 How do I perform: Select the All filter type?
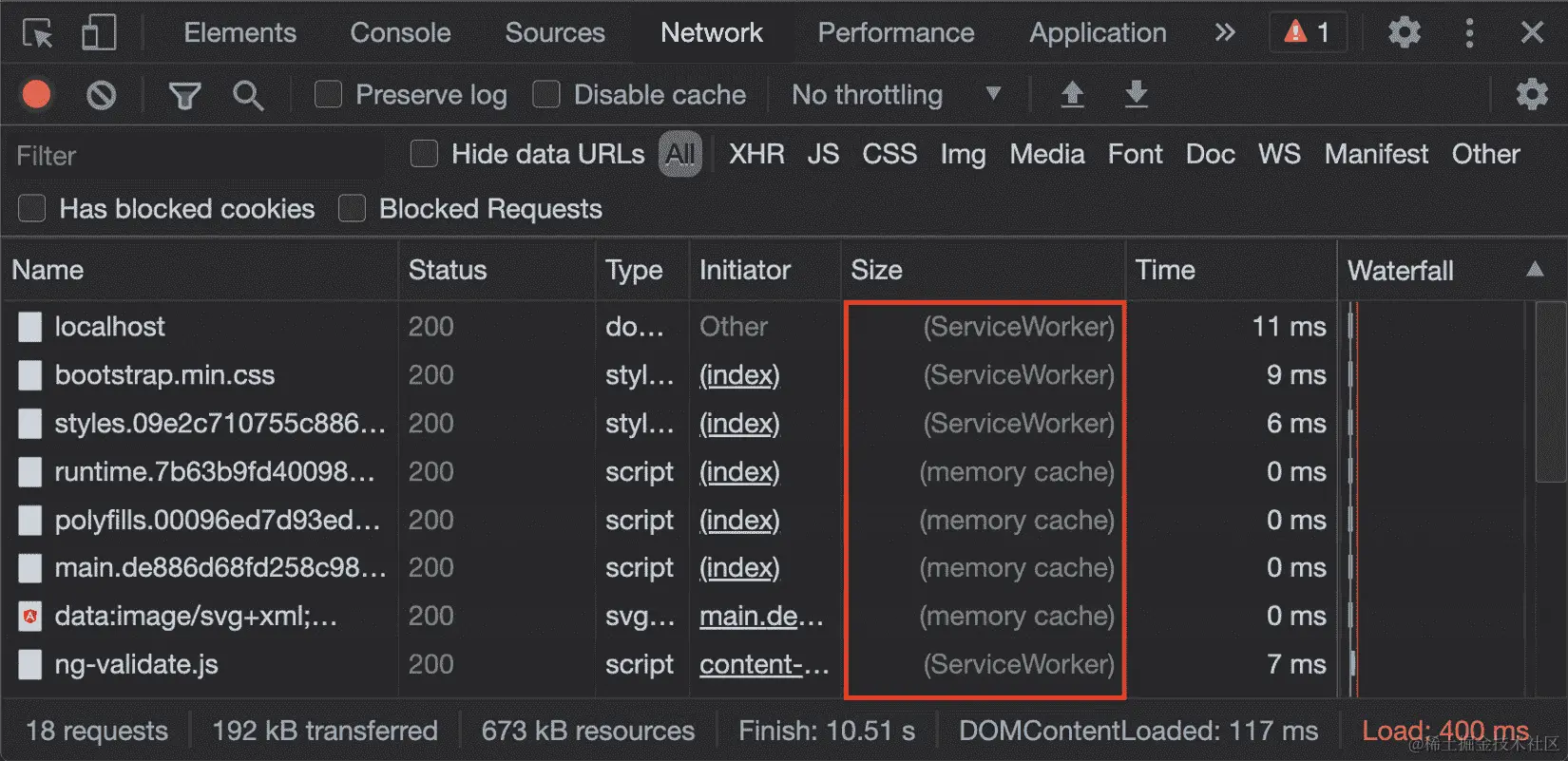pyautogui.click(x=680, y=154)
